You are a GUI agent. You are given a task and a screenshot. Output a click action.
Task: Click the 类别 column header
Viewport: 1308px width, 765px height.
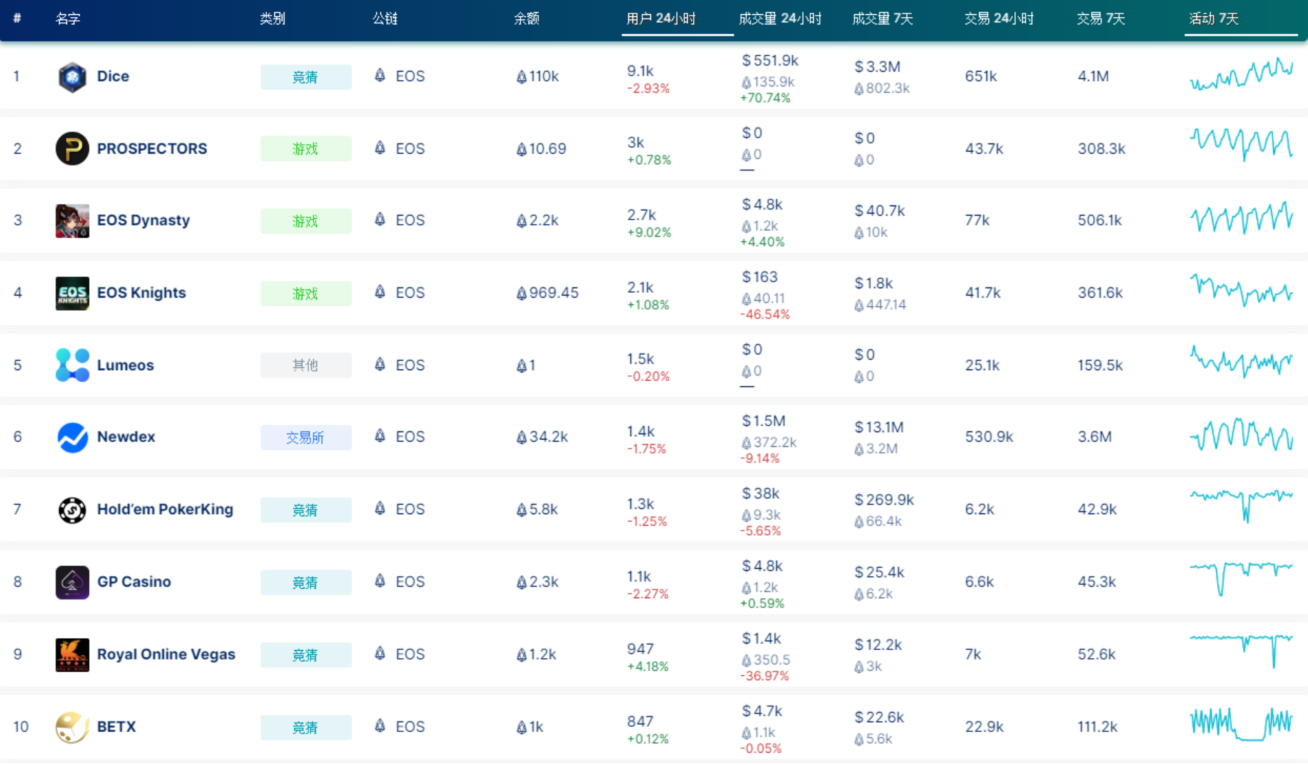click(x=272, y=19)
